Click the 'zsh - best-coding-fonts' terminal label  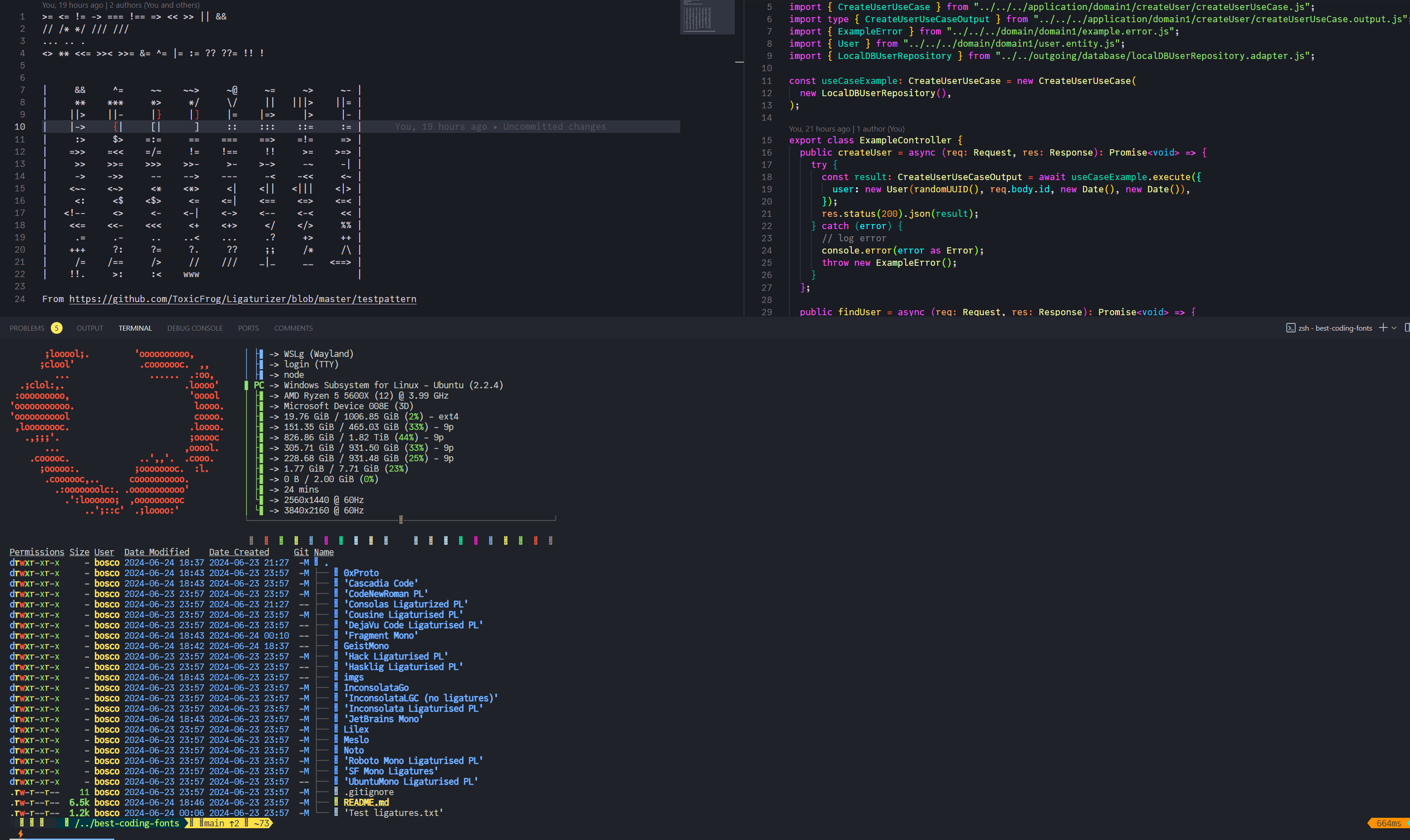click(1335, 328)
